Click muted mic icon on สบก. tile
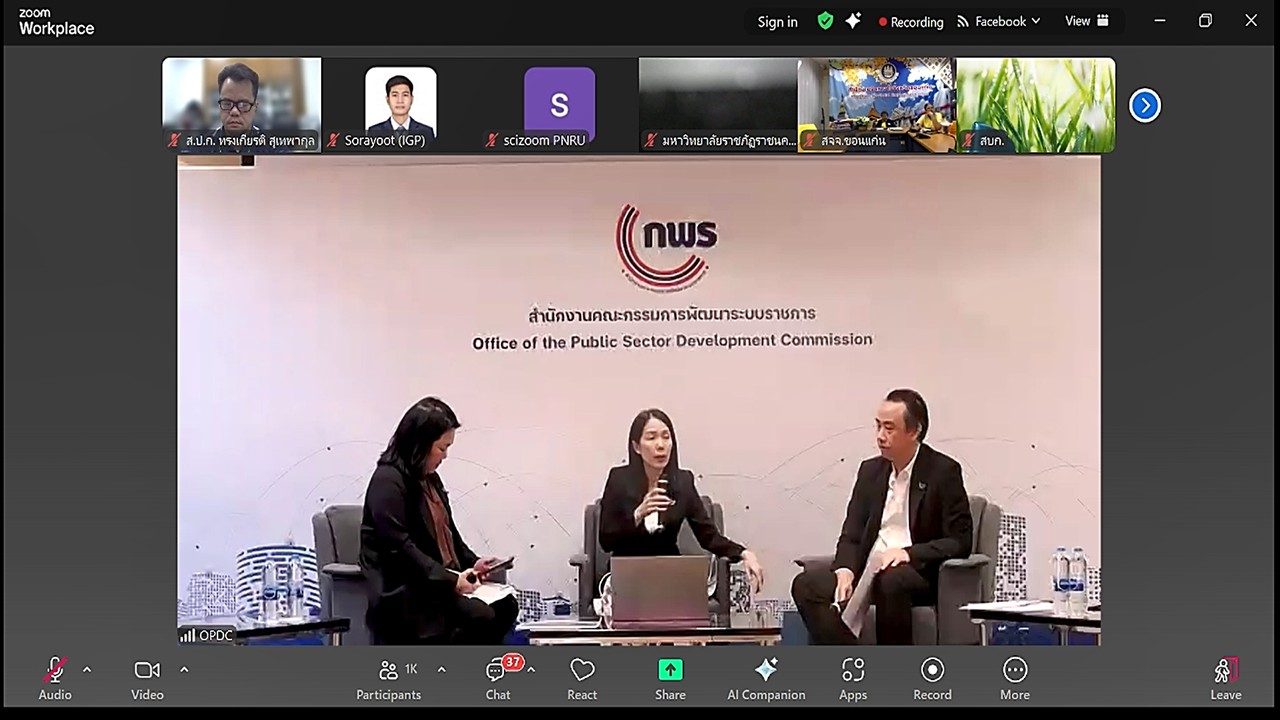 click(968, 141)
